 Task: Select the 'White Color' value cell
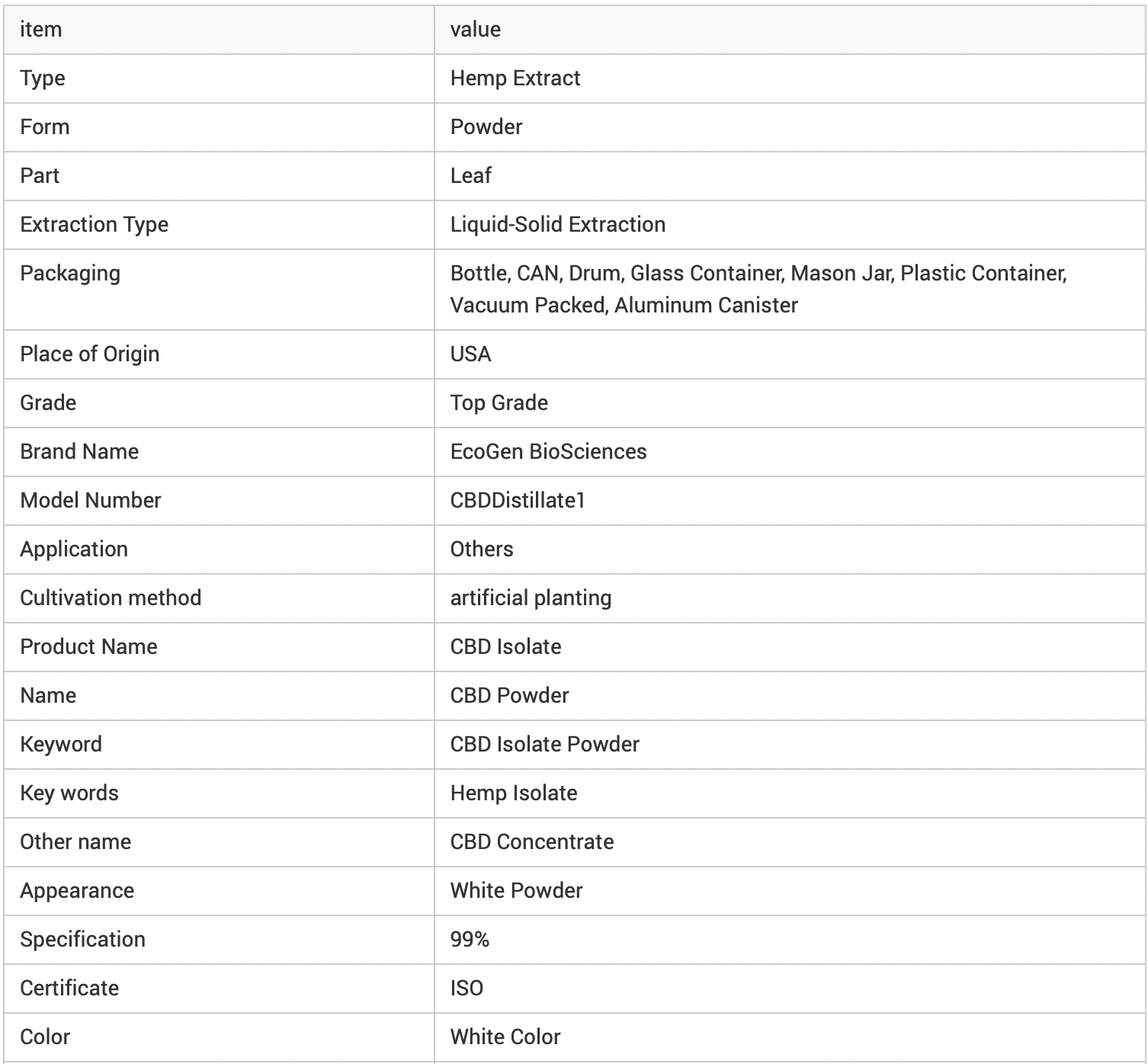click(505, 1037)
